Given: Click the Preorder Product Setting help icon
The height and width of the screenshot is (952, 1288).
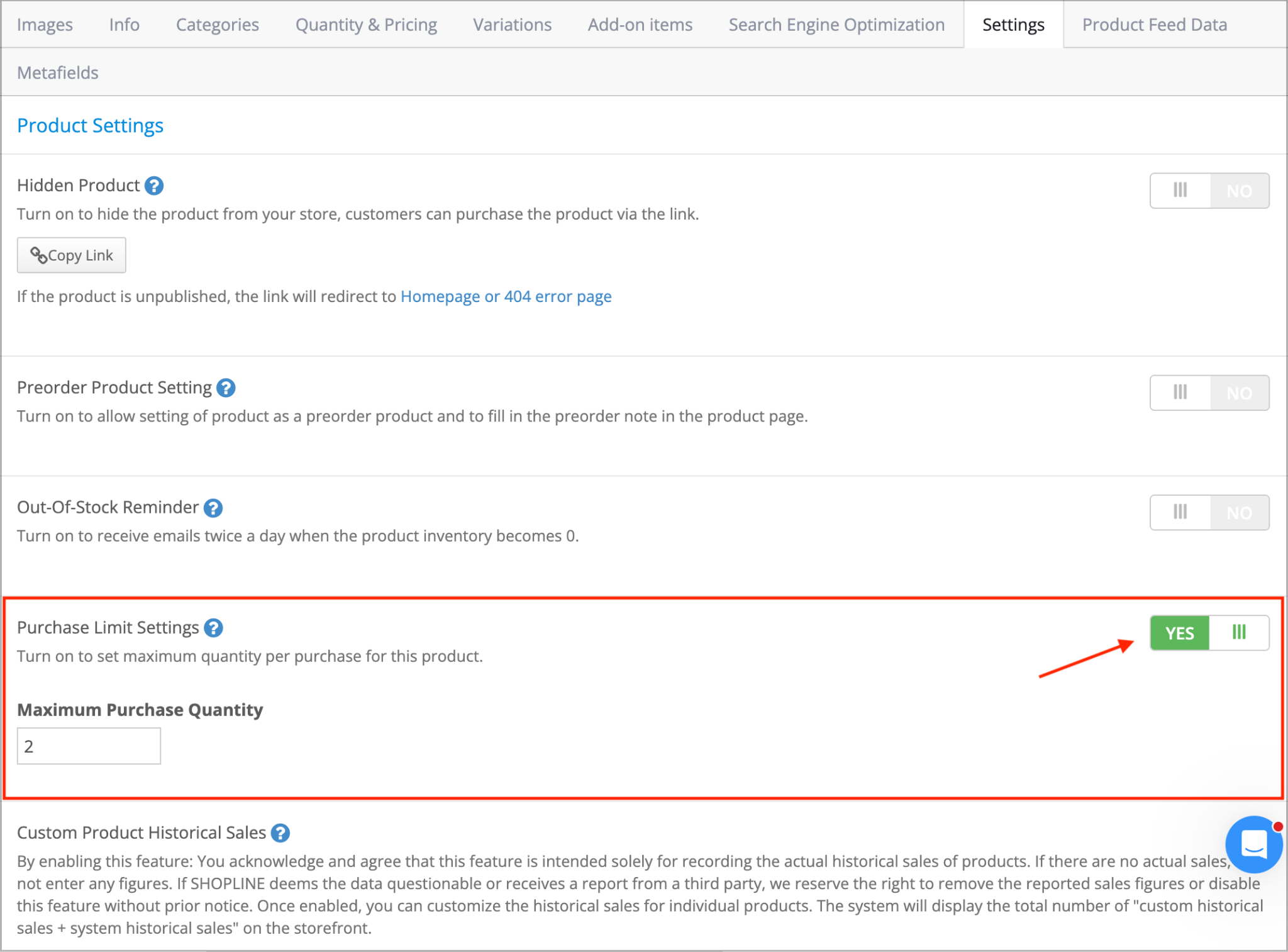Looking at the screenshot, I should [226, 388].
